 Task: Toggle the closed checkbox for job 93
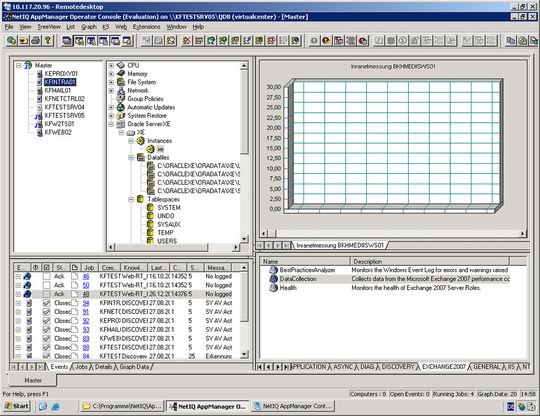[46, 330]
